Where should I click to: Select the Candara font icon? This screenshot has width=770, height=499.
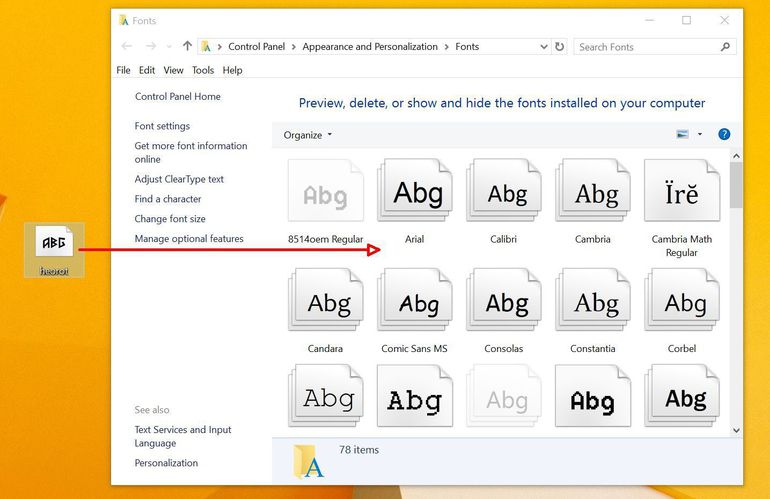(326, 300)
